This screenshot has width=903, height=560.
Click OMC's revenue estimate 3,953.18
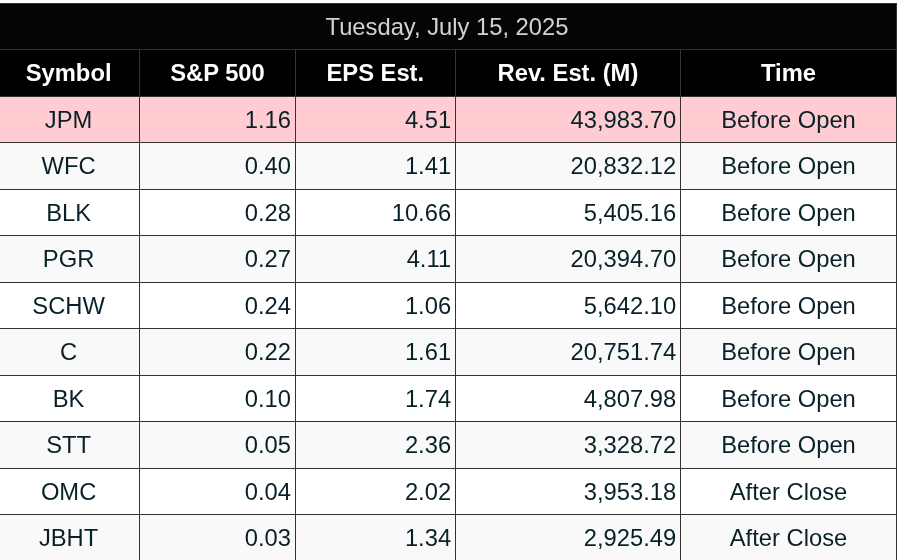click(x=629, y=491)
